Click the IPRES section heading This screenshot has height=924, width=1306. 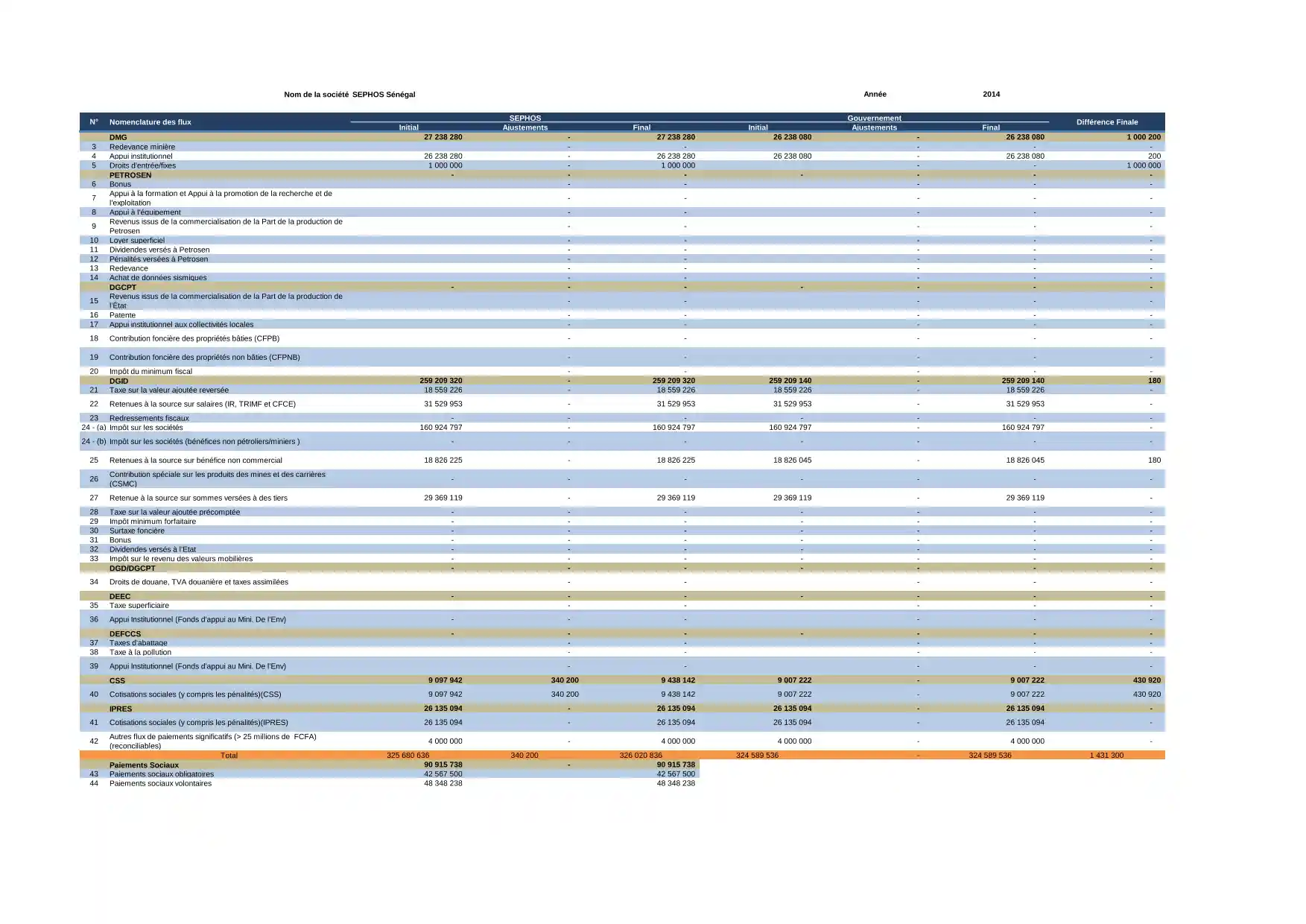coord(120,709)
